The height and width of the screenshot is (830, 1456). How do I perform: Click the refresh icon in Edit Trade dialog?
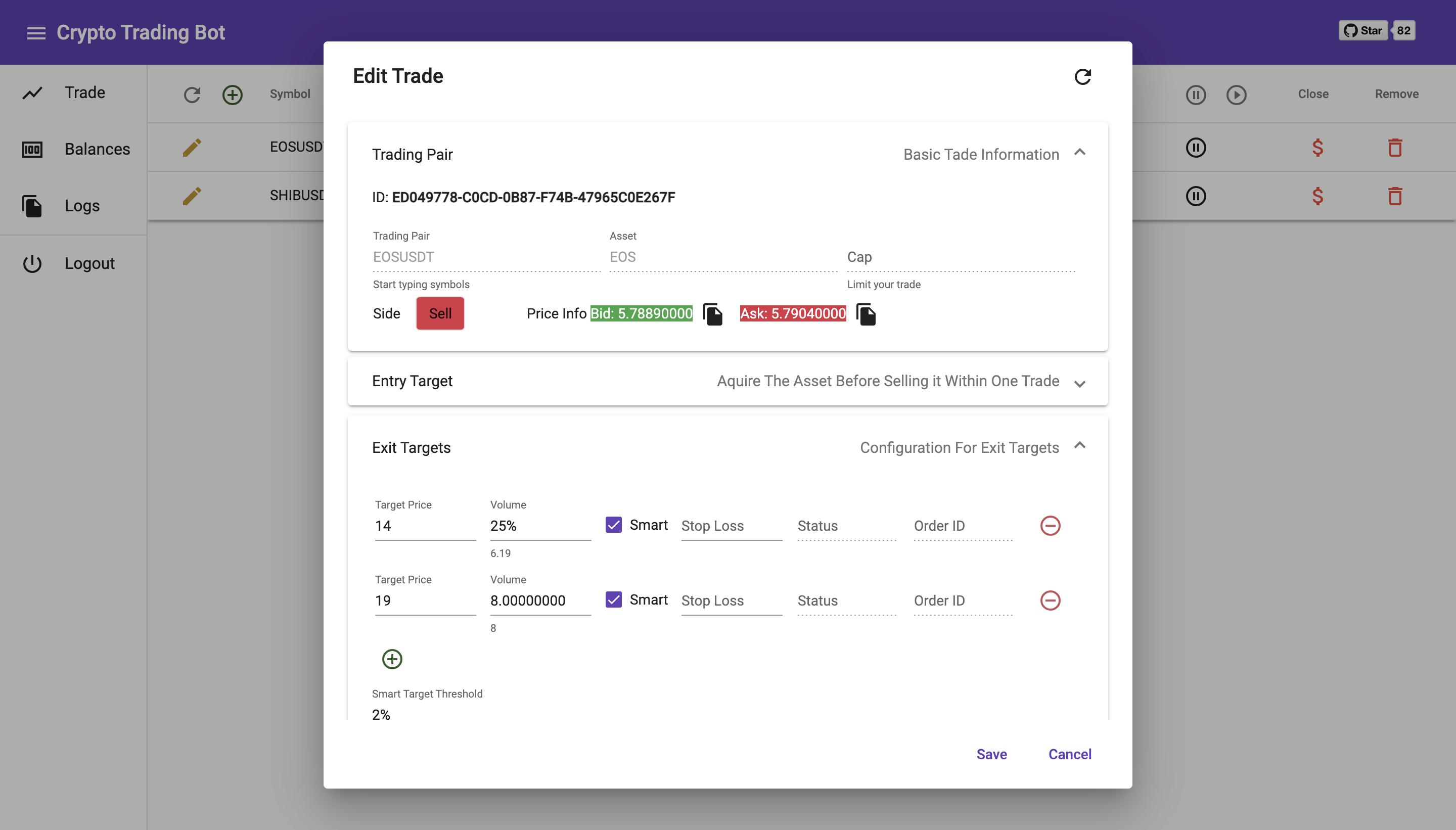(x=1082, y=76)
